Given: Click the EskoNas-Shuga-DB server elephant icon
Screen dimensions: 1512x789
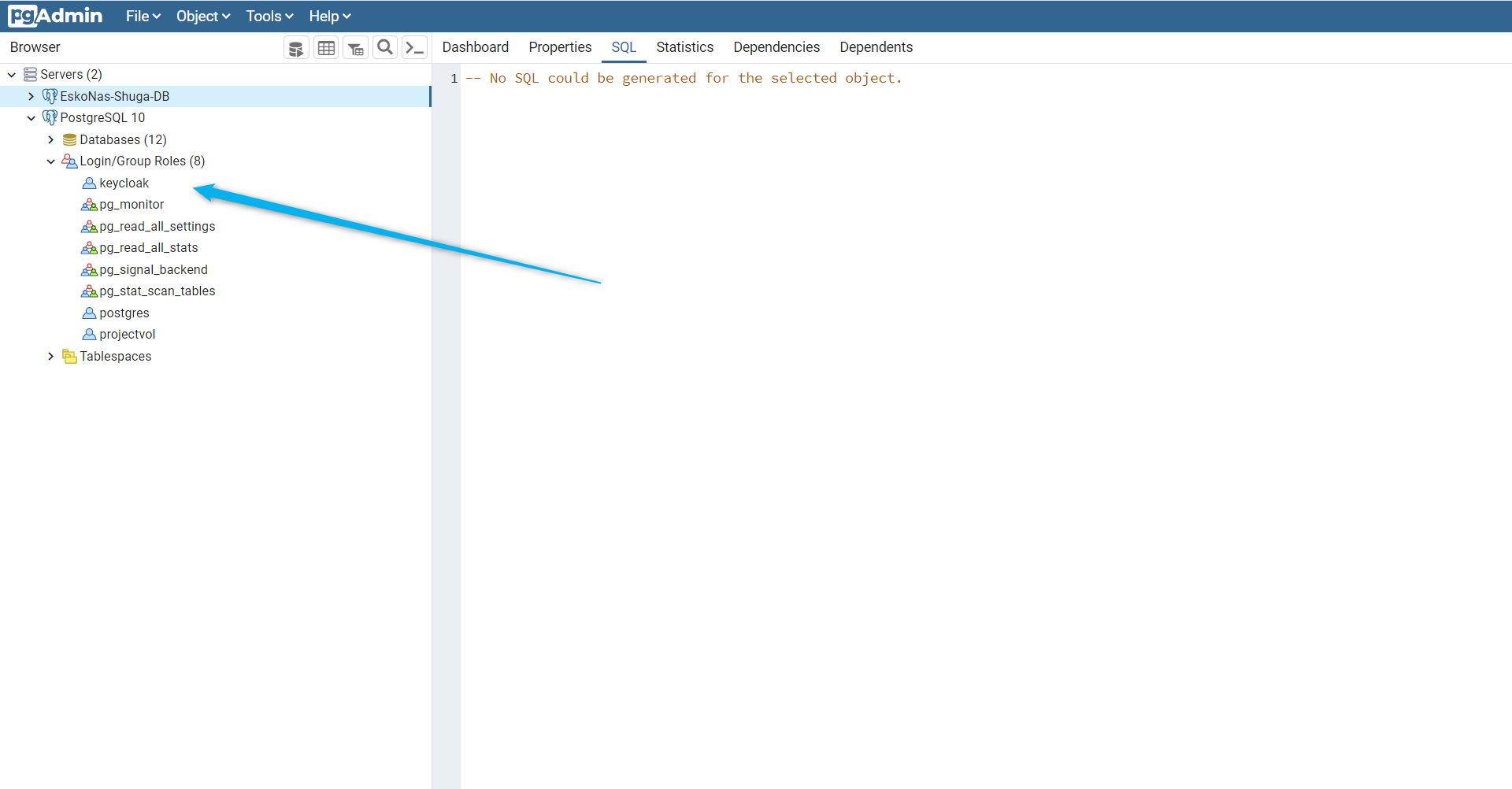Looking at the screenshot, I should tap(50, 96).
